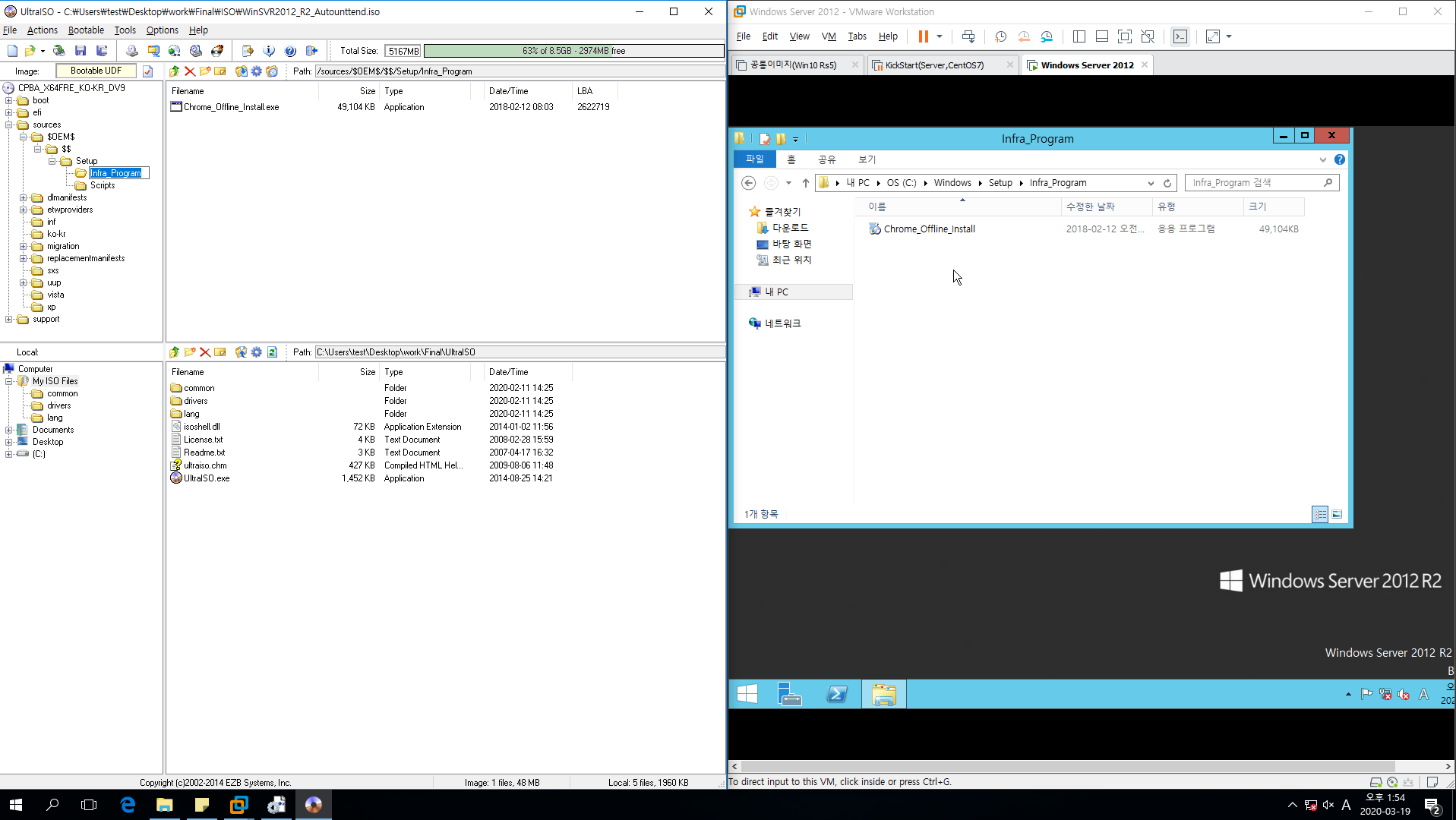Toggle VMware console view button
This screenshot has height=820, width=1456.
pyautogui.click(x=1180, y=36)
